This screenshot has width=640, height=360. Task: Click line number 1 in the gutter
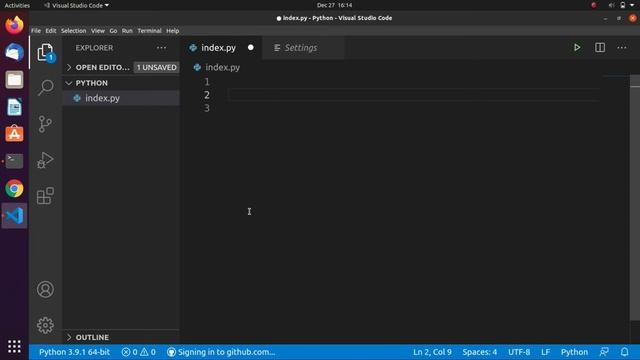pos(207,82)
